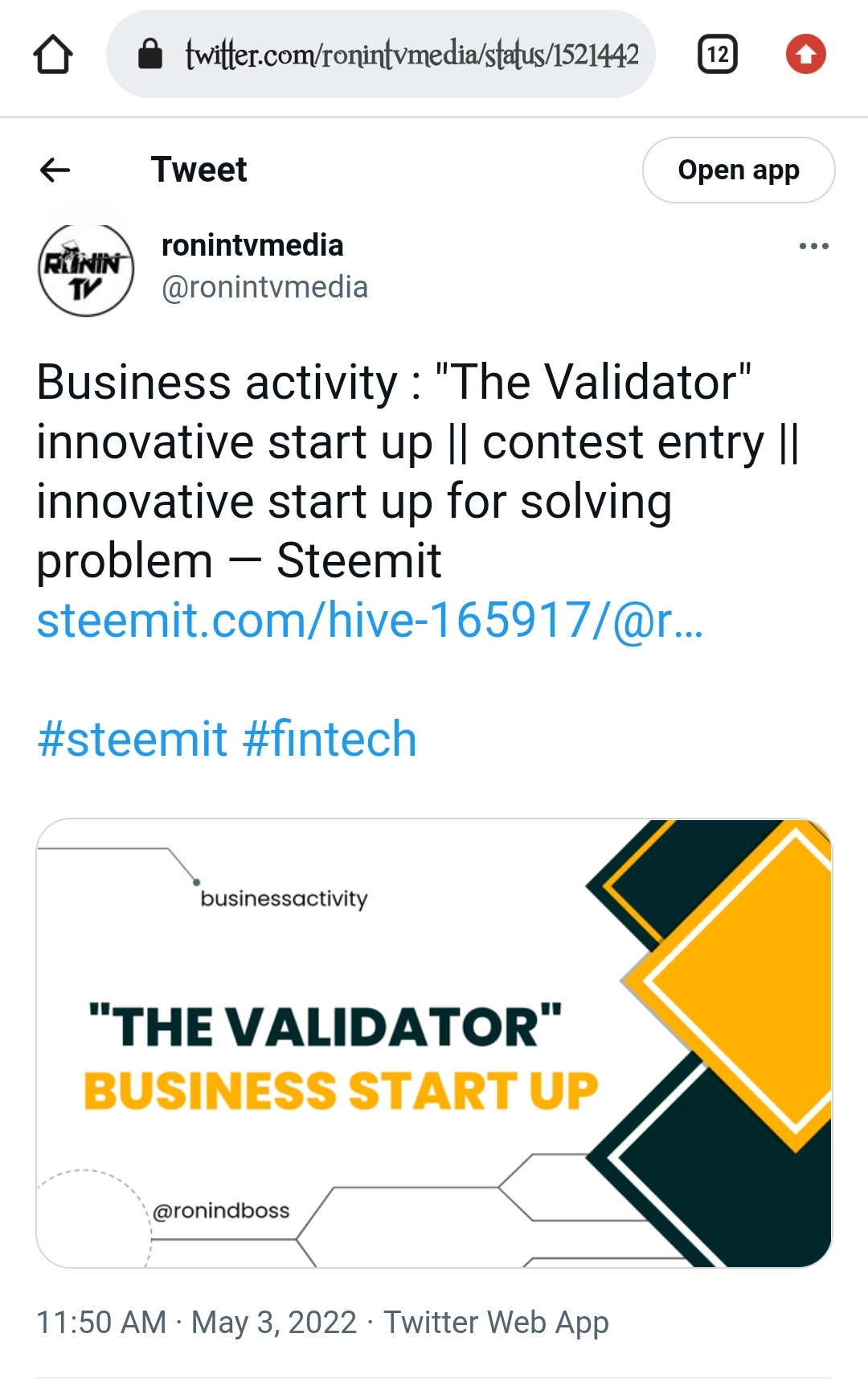This screenshot has width=868, height=1399.
Task: Click the Open app button
Action: pyautogui.click(x=739, y=170)
